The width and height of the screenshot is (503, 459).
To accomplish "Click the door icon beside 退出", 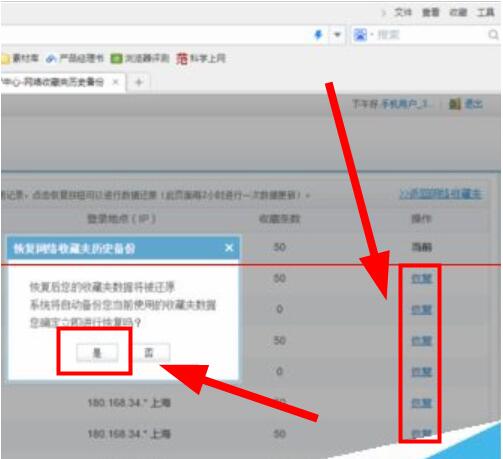I will point(455,104).
